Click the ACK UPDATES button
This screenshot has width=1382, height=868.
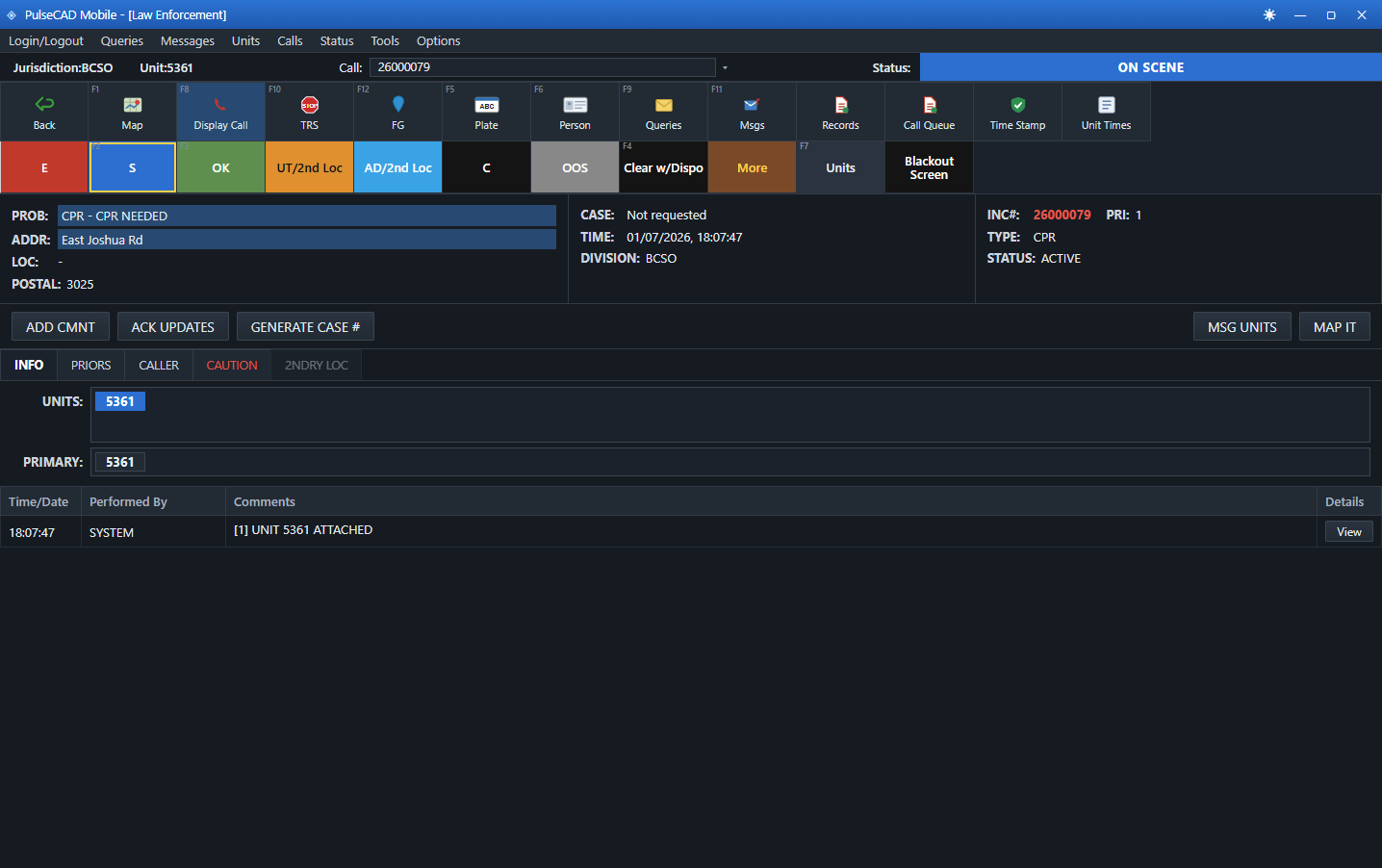point(173,327)
